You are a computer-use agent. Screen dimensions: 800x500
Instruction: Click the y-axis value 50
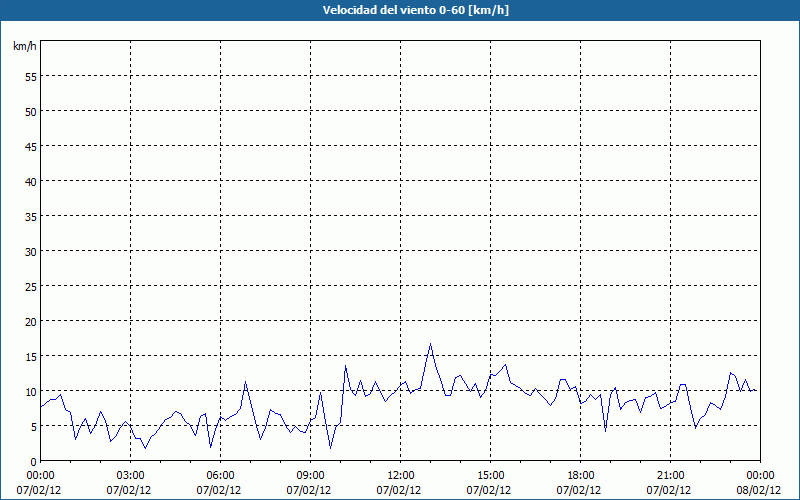coord(31,112)
